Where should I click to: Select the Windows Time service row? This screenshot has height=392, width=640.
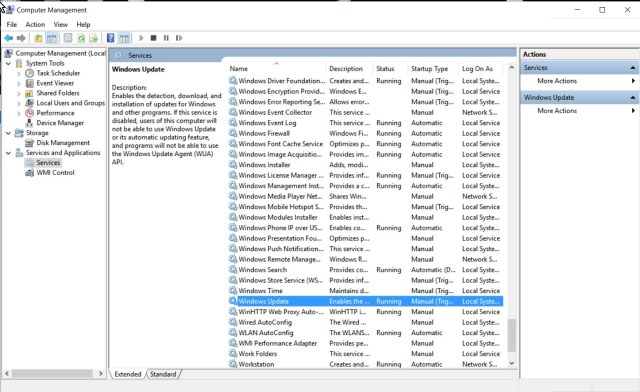click(x=366, y=291)
